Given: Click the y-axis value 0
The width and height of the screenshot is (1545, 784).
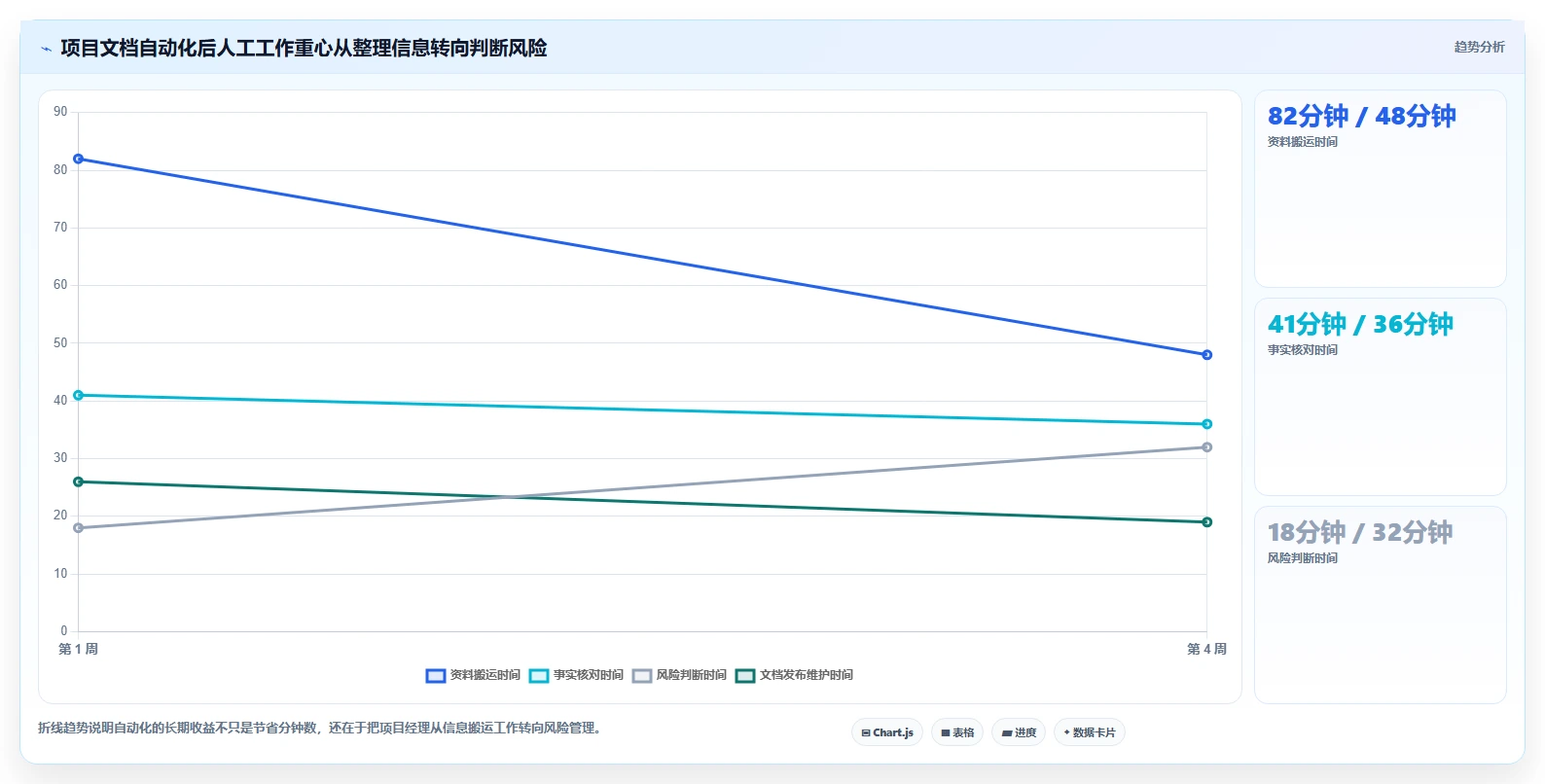Looking at the screenshot, I should (64, 631).
